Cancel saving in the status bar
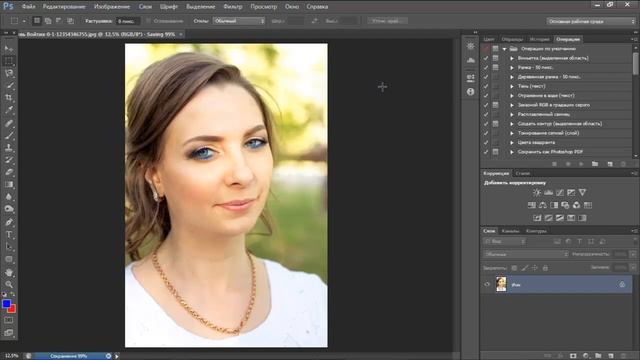This screenshot has height=360, width=640. (108, 356)
